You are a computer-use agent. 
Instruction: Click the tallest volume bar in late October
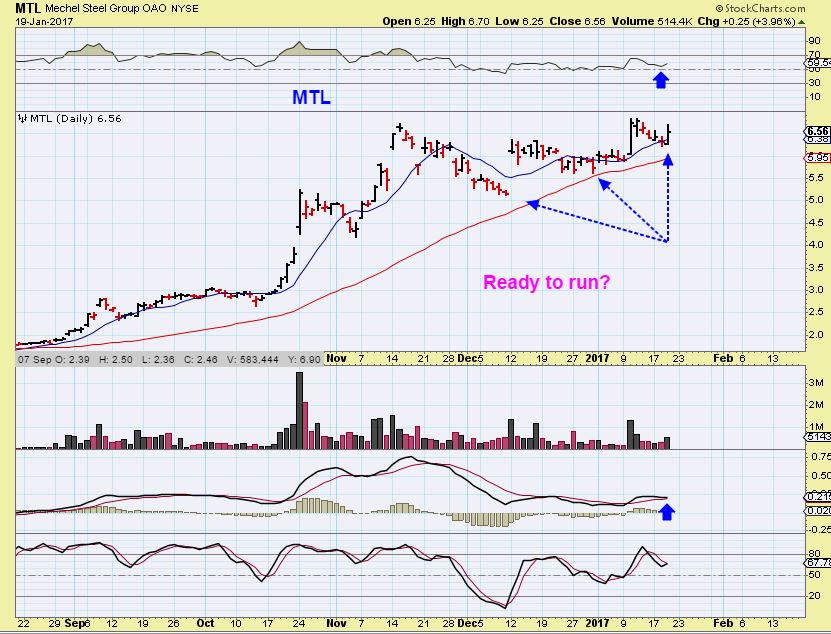pyautogui.click(x=299, y=411)
